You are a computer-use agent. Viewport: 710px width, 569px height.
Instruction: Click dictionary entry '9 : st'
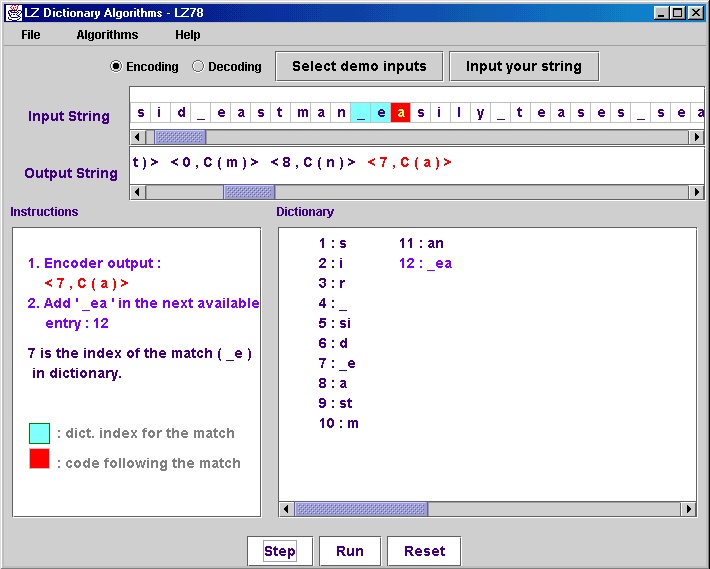tap(335, 403)
